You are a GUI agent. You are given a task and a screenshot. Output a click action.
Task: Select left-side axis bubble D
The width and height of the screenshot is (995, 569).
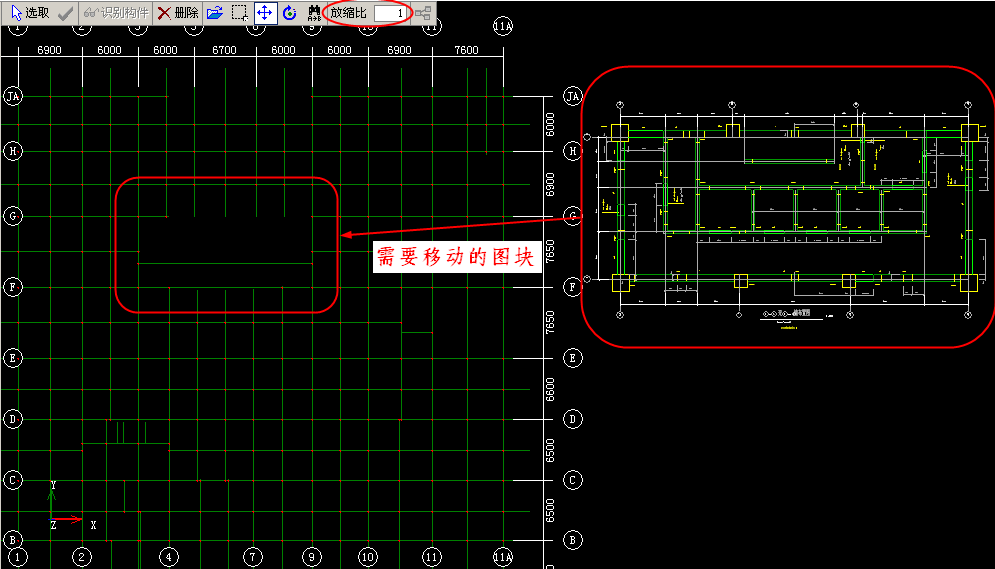point(13,419)
